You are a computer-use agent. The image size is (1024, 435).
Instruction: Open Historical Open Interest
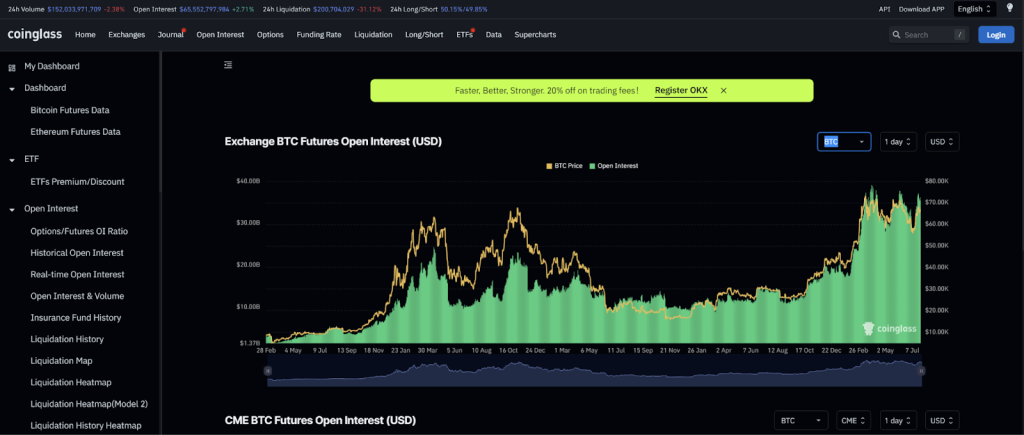click(77, 253)
